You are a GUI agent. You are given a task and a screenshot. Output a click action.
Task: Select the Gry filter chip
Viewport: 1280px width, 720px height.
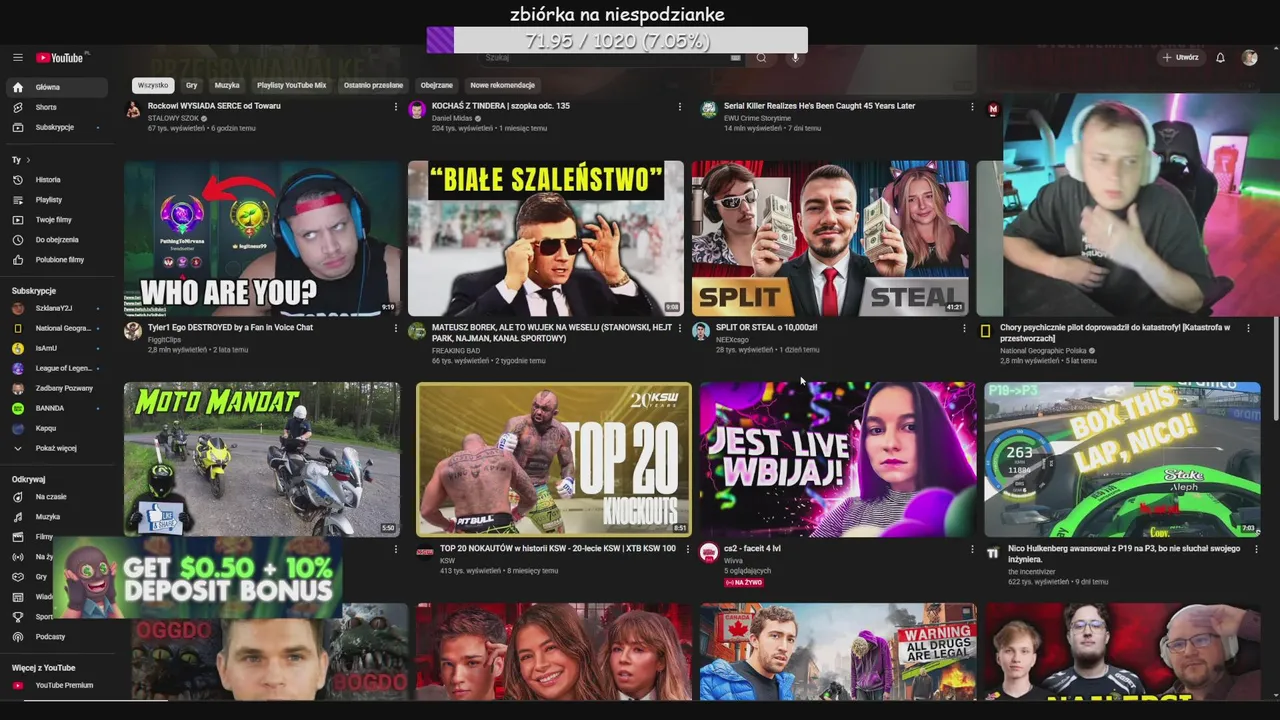[x=191, y=85]
